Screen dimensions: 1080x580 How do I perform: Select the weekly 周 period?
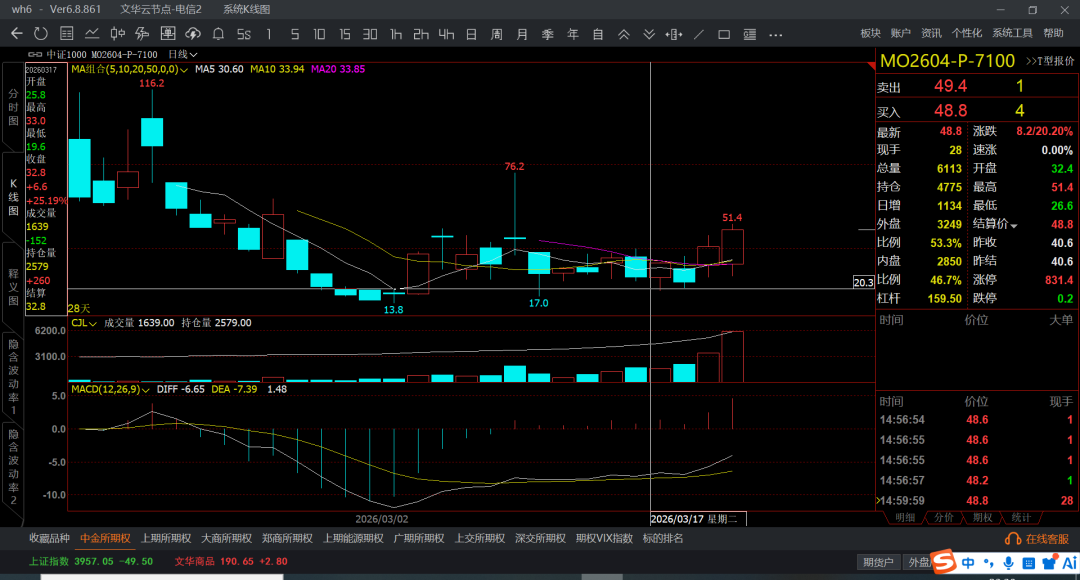click(497, 34)
